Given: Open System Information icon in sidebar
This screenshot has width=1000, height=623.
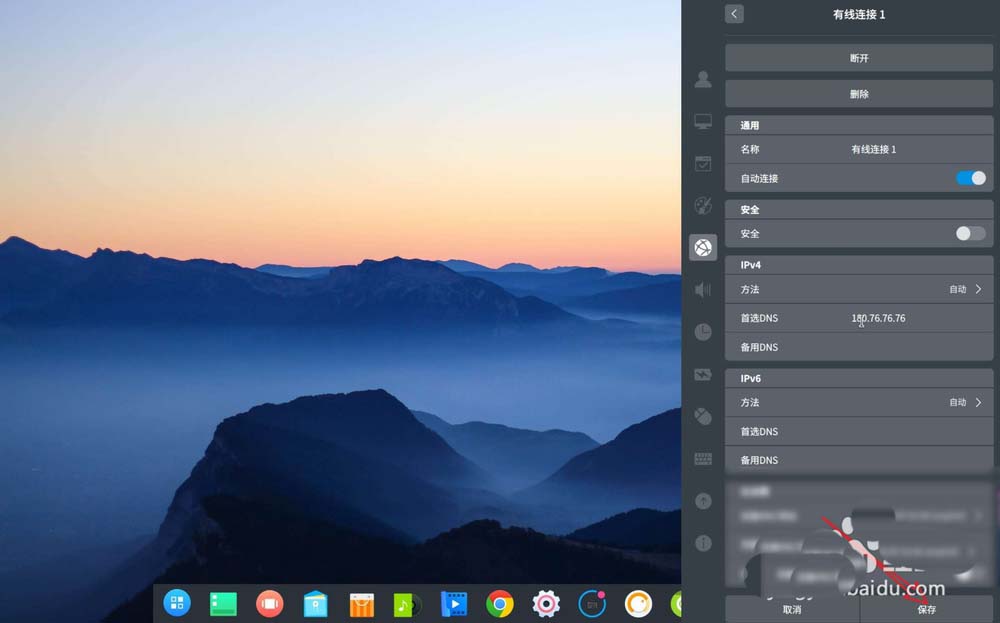Looking at the screenshot, I should click(x=703, y=543).
